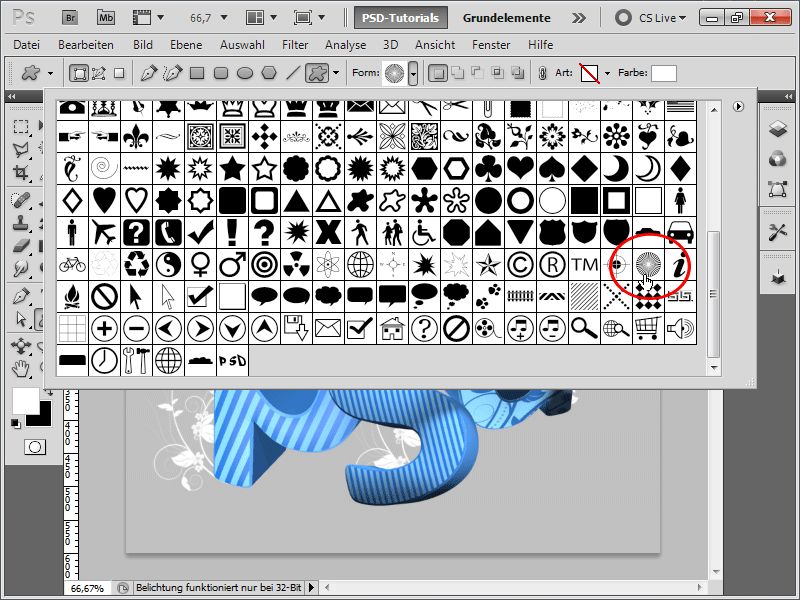The image size is (800, 600).
Task: Pick the airplane shape
Action: pos(105,233)
